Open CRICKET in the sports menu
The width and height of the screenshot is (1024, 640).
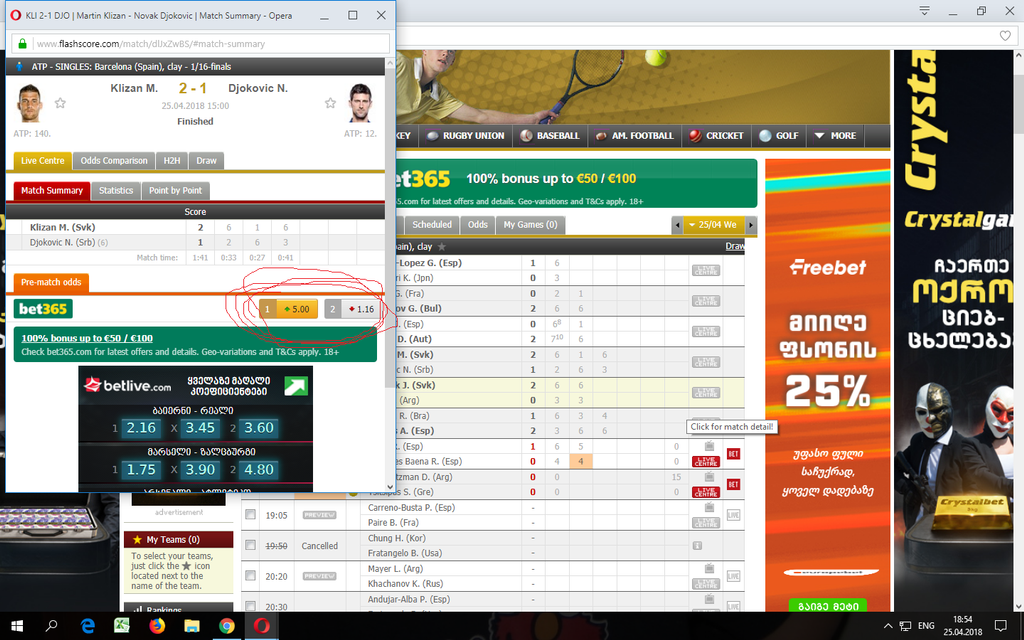(716, 136)
